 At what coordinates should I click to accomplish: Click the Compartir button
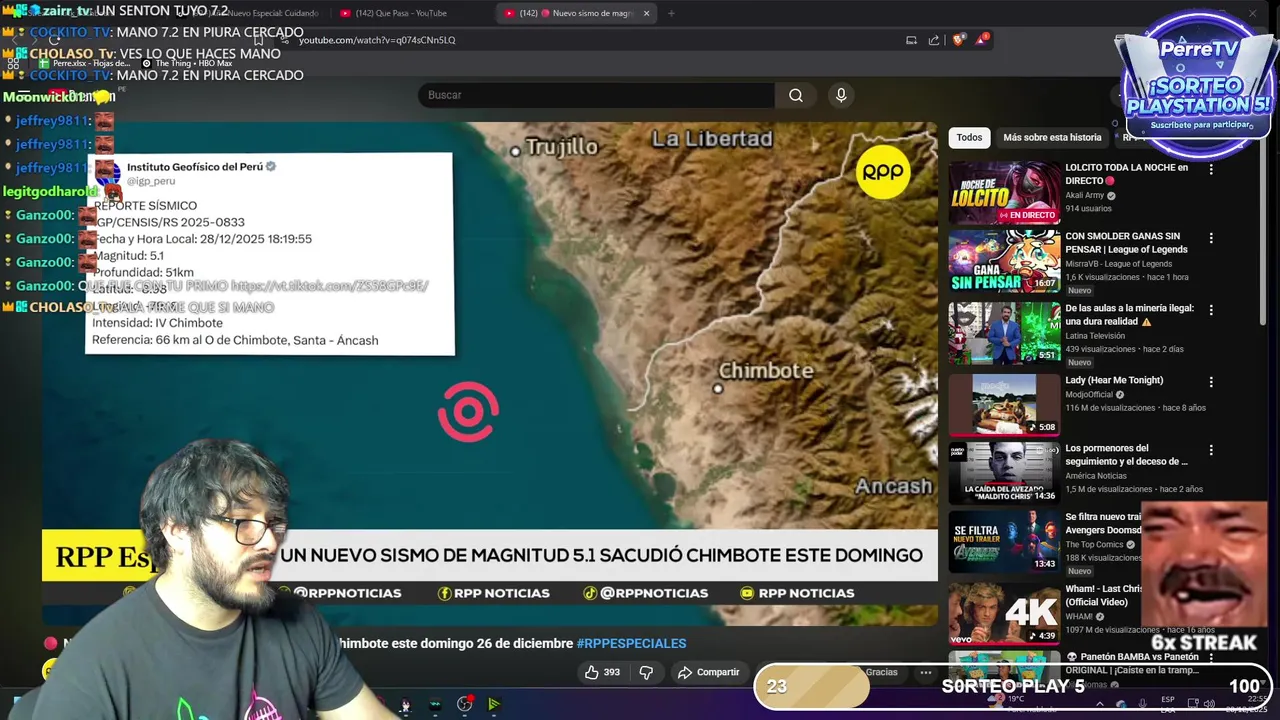click(x=708, y=672)
